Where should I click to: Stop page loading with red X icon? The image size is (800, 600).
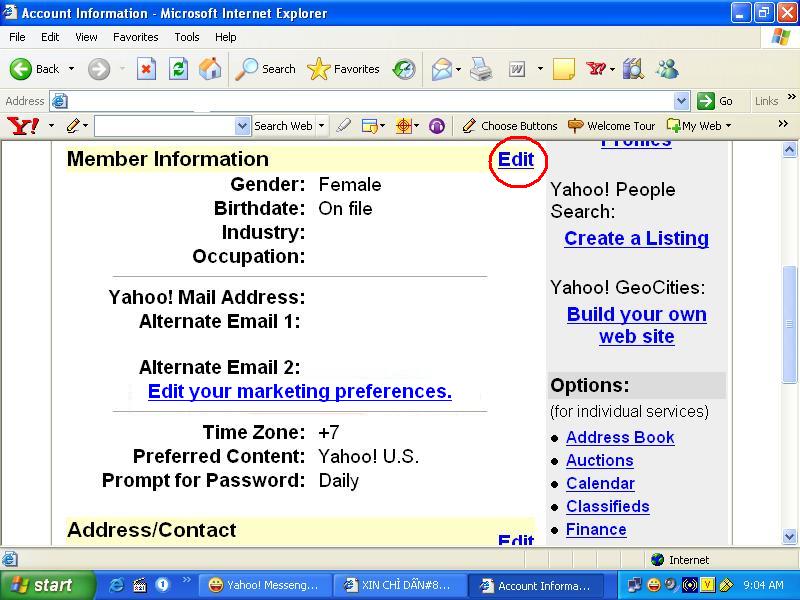(x=146, y=69)
